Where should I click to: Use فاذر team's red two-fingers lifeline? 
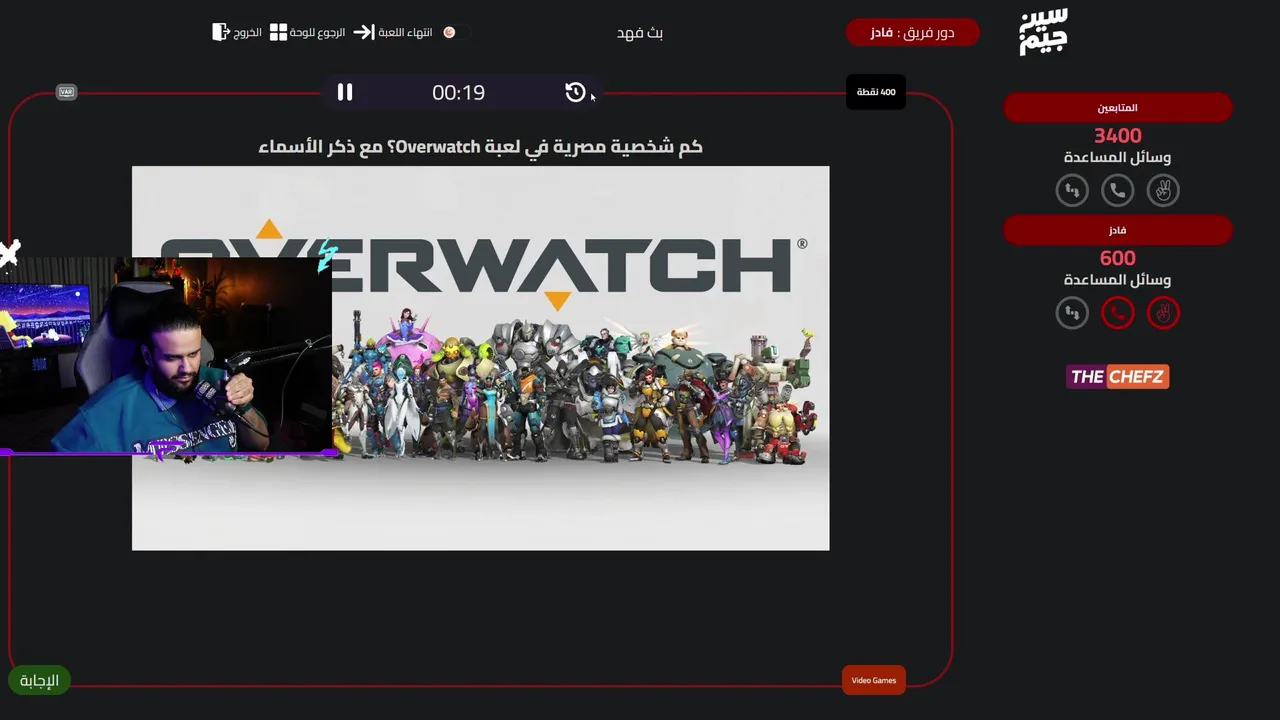click(1163, 313)
